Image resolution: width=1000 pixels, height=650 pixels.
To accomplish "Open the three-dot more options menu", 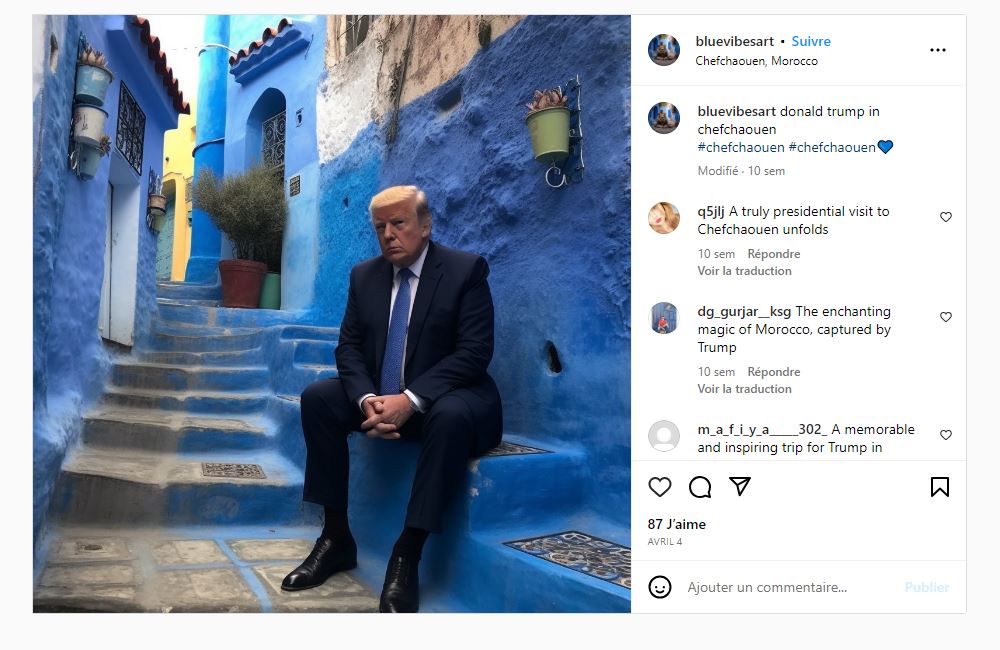I will (x=938, y=50).
